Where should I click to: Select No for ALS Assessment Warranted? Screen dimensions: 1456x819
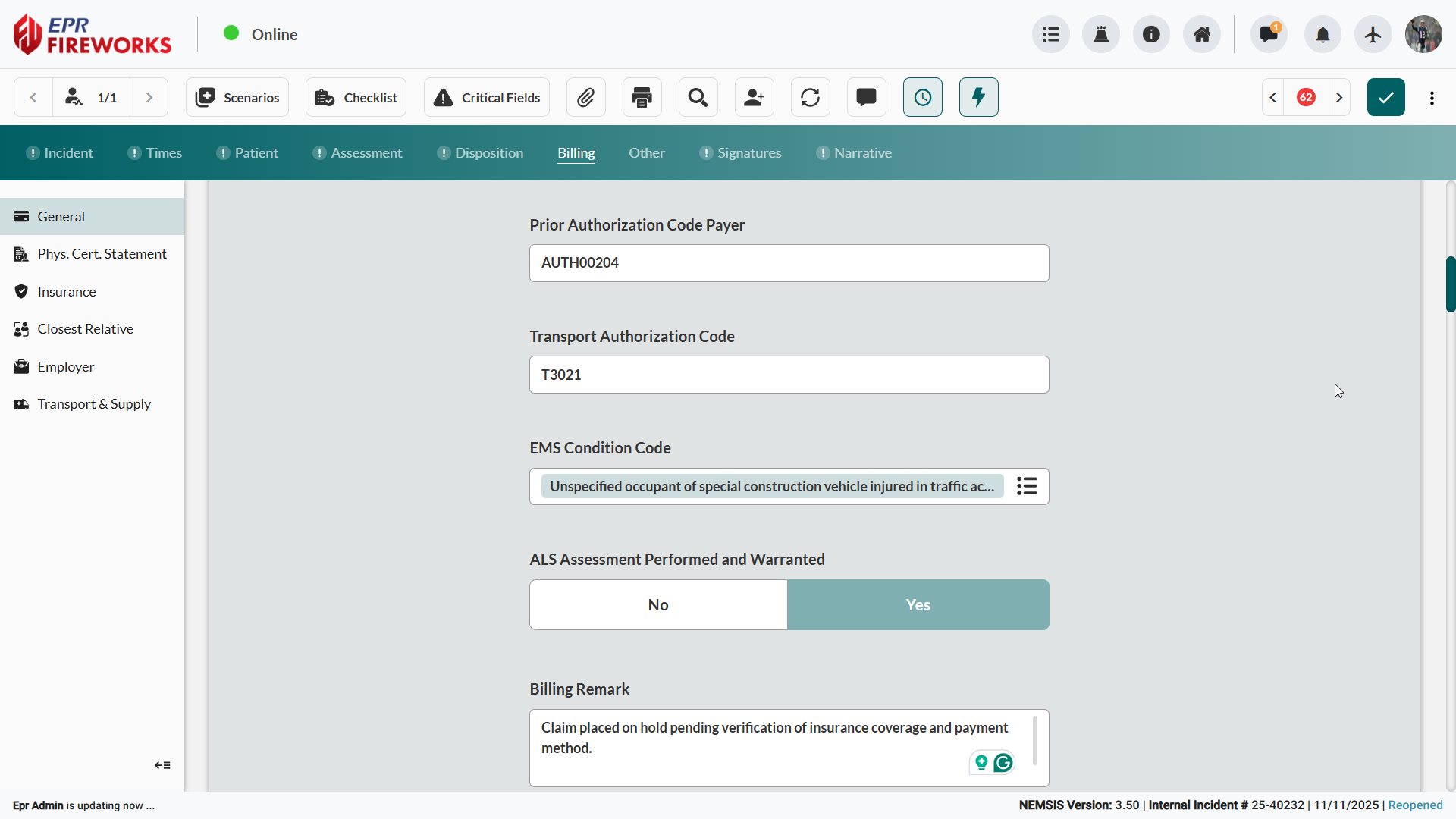click(658, 604)
